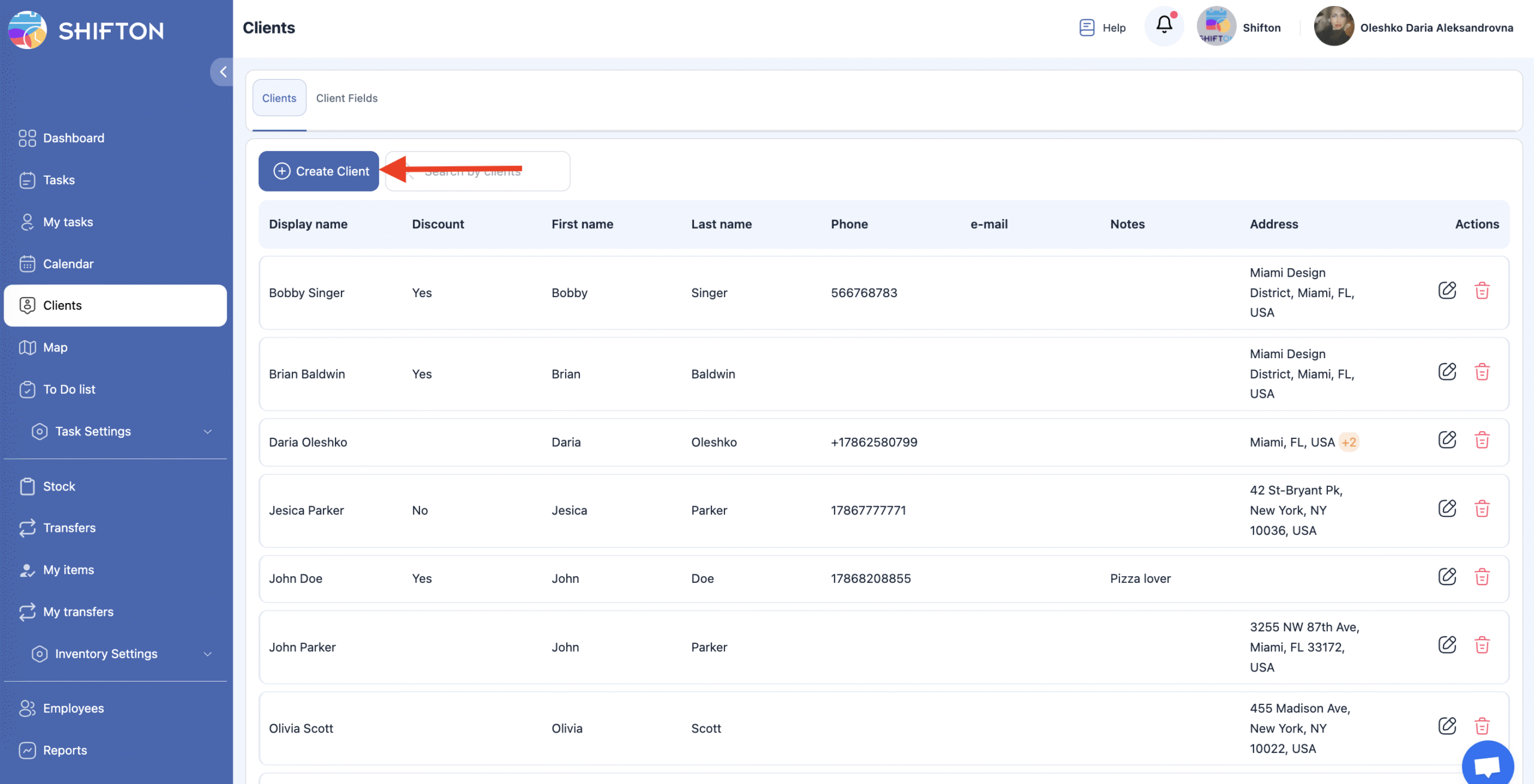This screenshot has height=784, width=1534.
Task: Select the Shifton company avatar
Action: click(1215, 26)
